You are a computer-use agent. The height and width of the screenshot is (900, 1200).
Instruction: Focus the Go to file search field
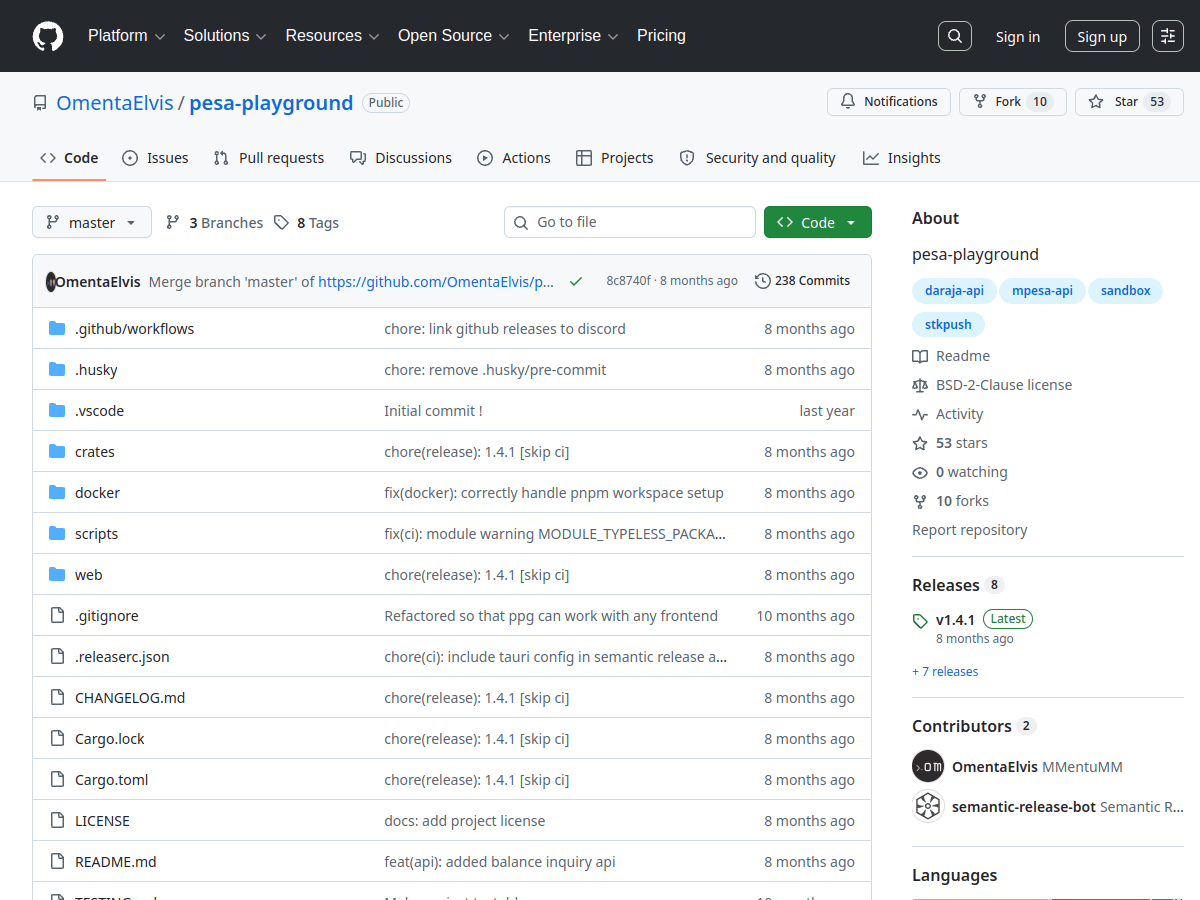[x=630, y=222]
